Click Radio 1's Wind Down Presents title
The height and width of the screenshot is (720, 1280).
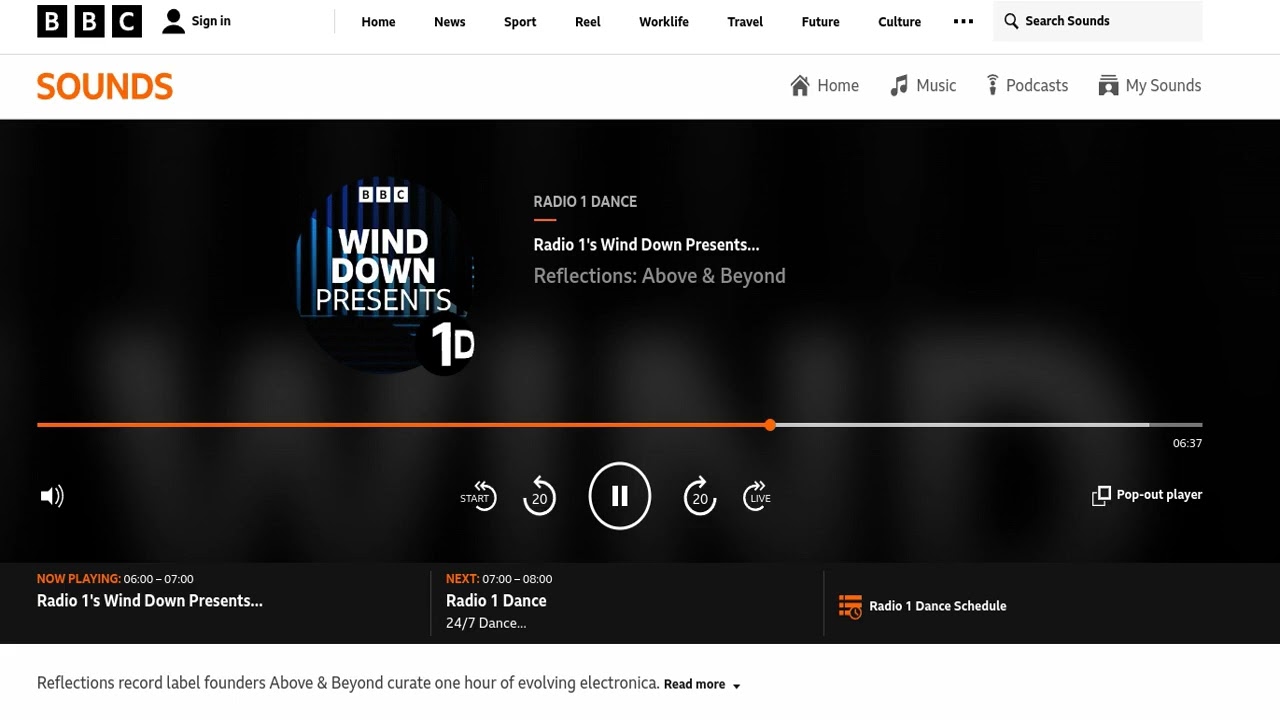point(646,245)
